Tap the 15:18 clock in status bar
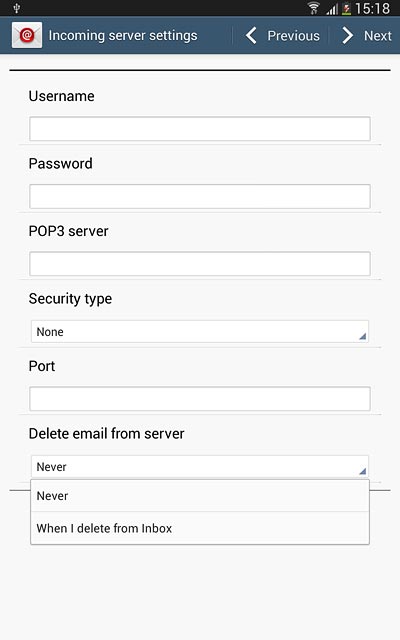This screenshot has width=400, height=640. coord(372,9)
